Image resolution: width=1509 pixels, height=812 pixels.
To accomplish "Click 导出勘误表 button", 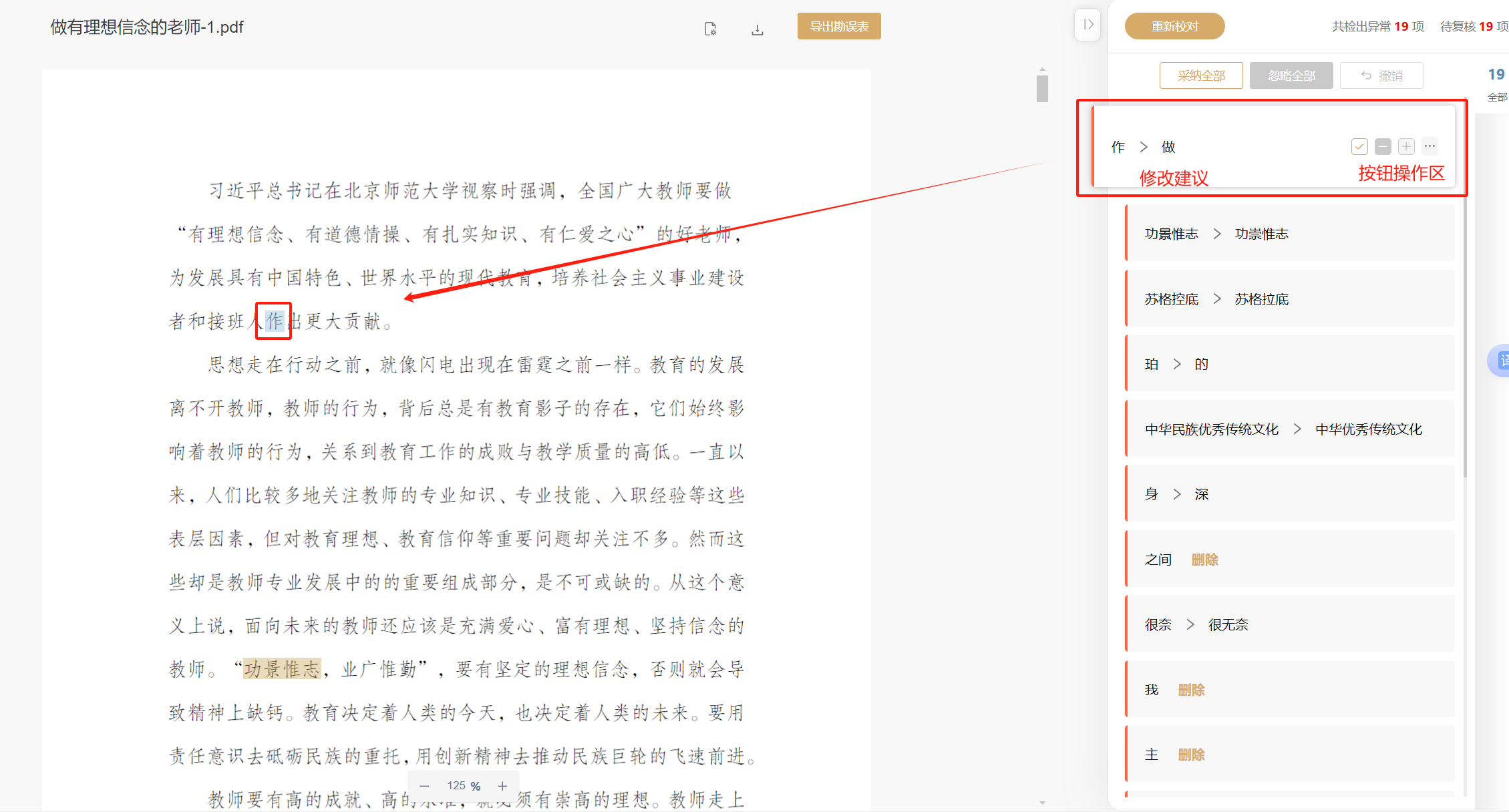I will 839,26.
